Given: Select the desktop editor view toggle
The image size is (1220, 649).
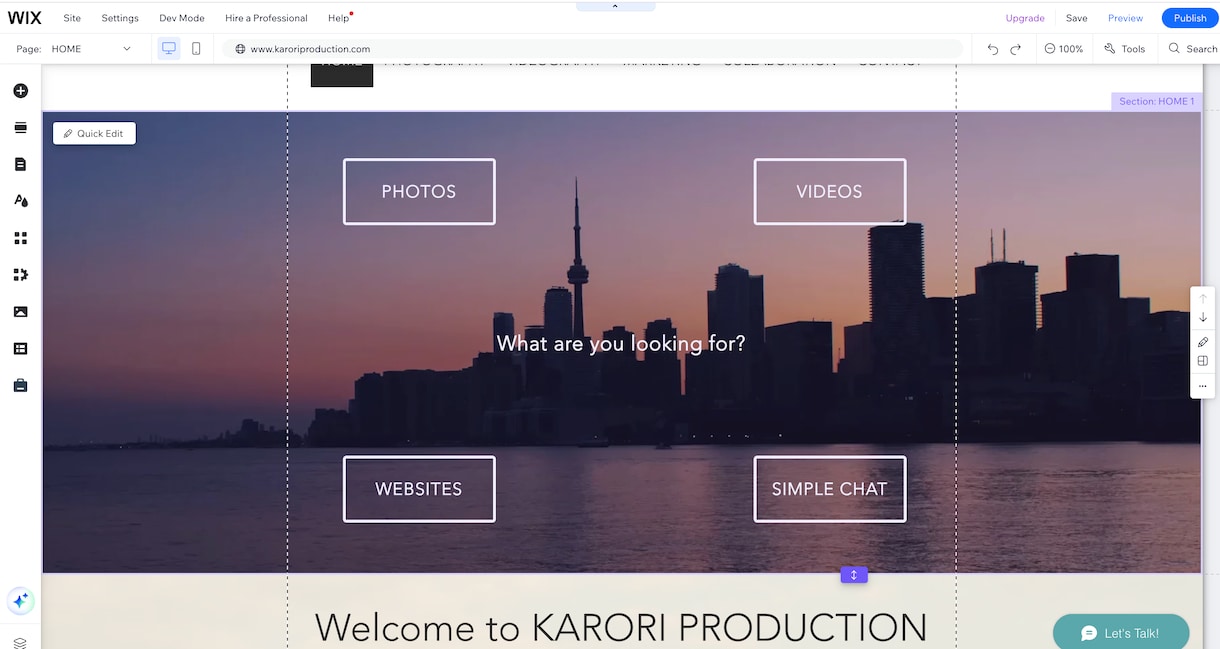Looking at the screenshot, I should pos(168,48).
